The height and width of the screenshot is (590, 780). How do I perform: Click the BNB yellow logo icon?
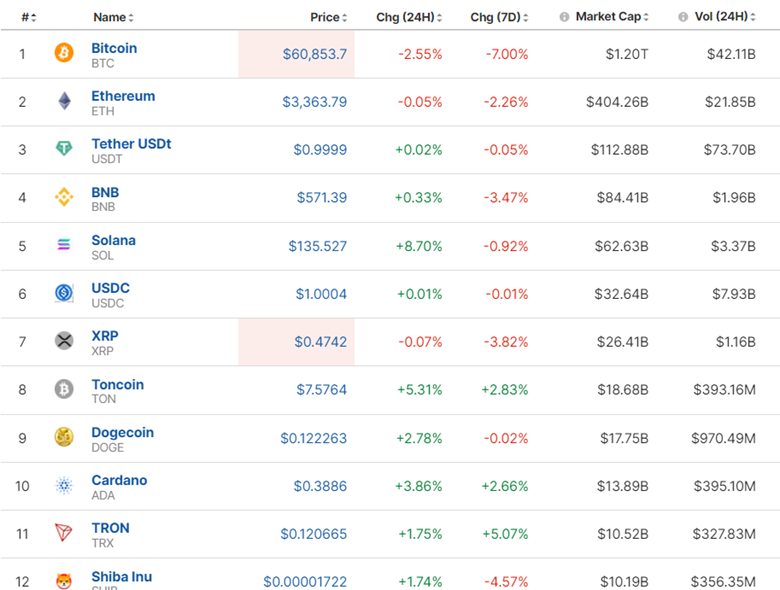64,197
